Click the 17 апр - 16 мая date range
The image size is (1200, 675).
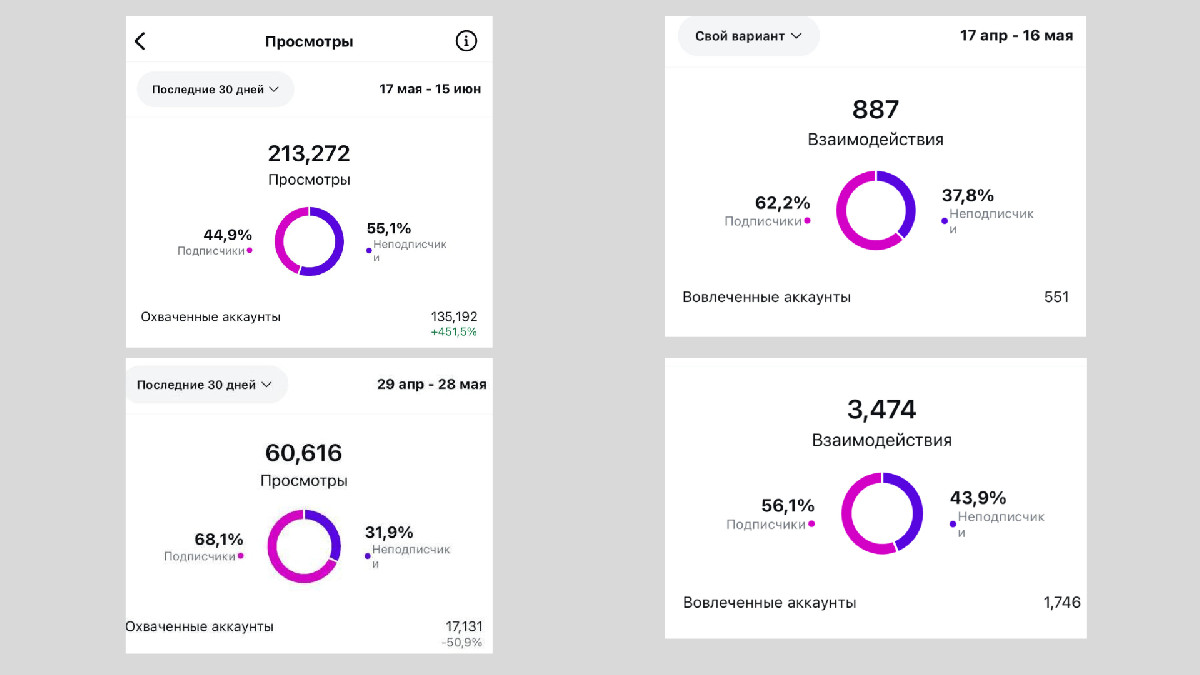[1017, 36]
